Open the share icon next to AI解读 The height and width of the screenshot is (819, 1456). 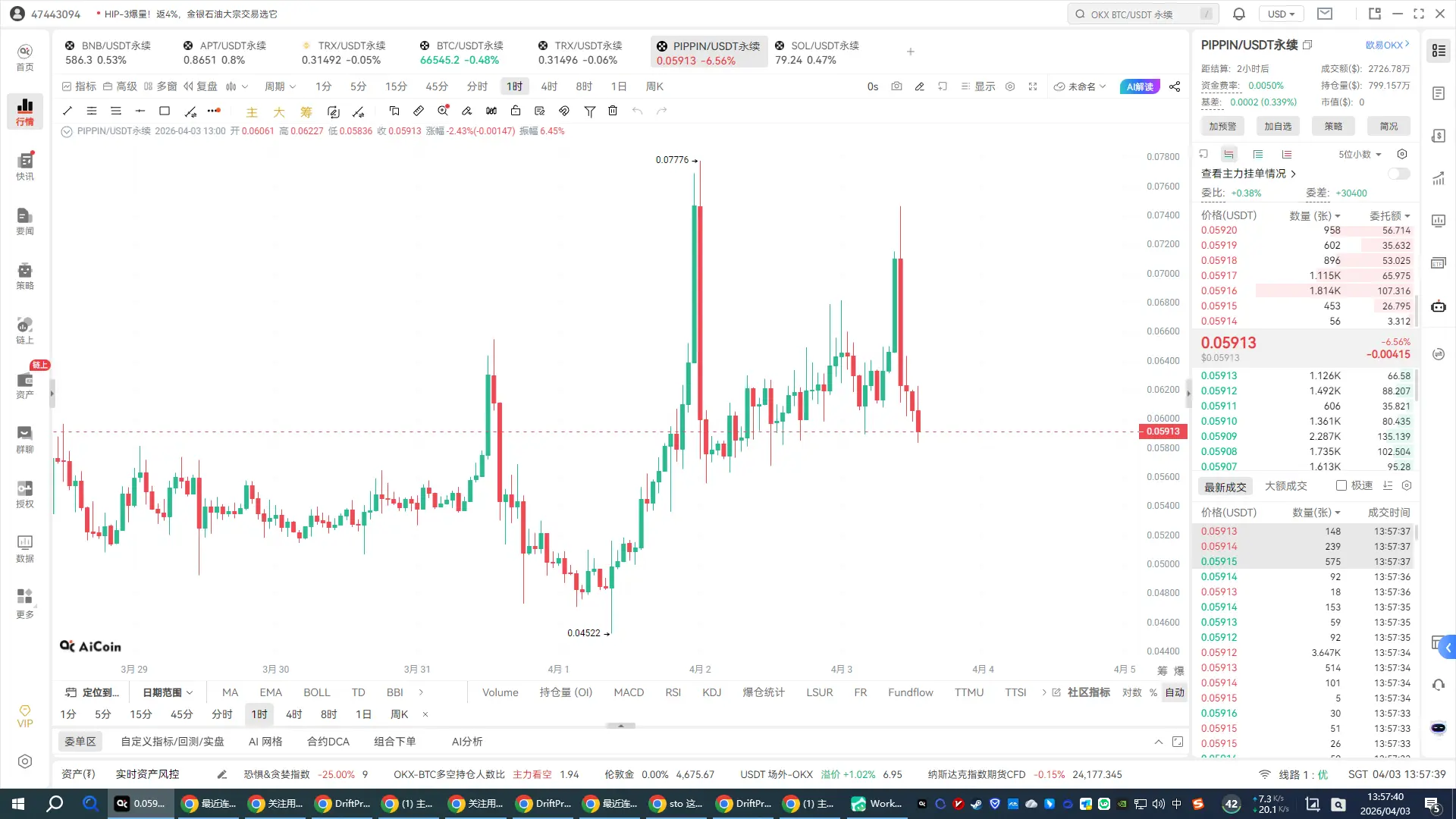tap(1175, 86)
